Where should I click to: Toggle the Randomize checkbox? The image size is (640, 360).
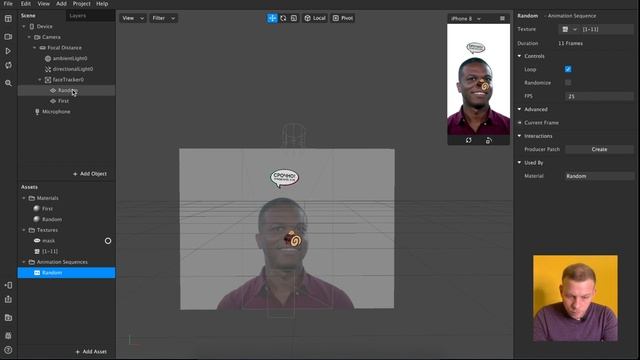click(568, 82)
